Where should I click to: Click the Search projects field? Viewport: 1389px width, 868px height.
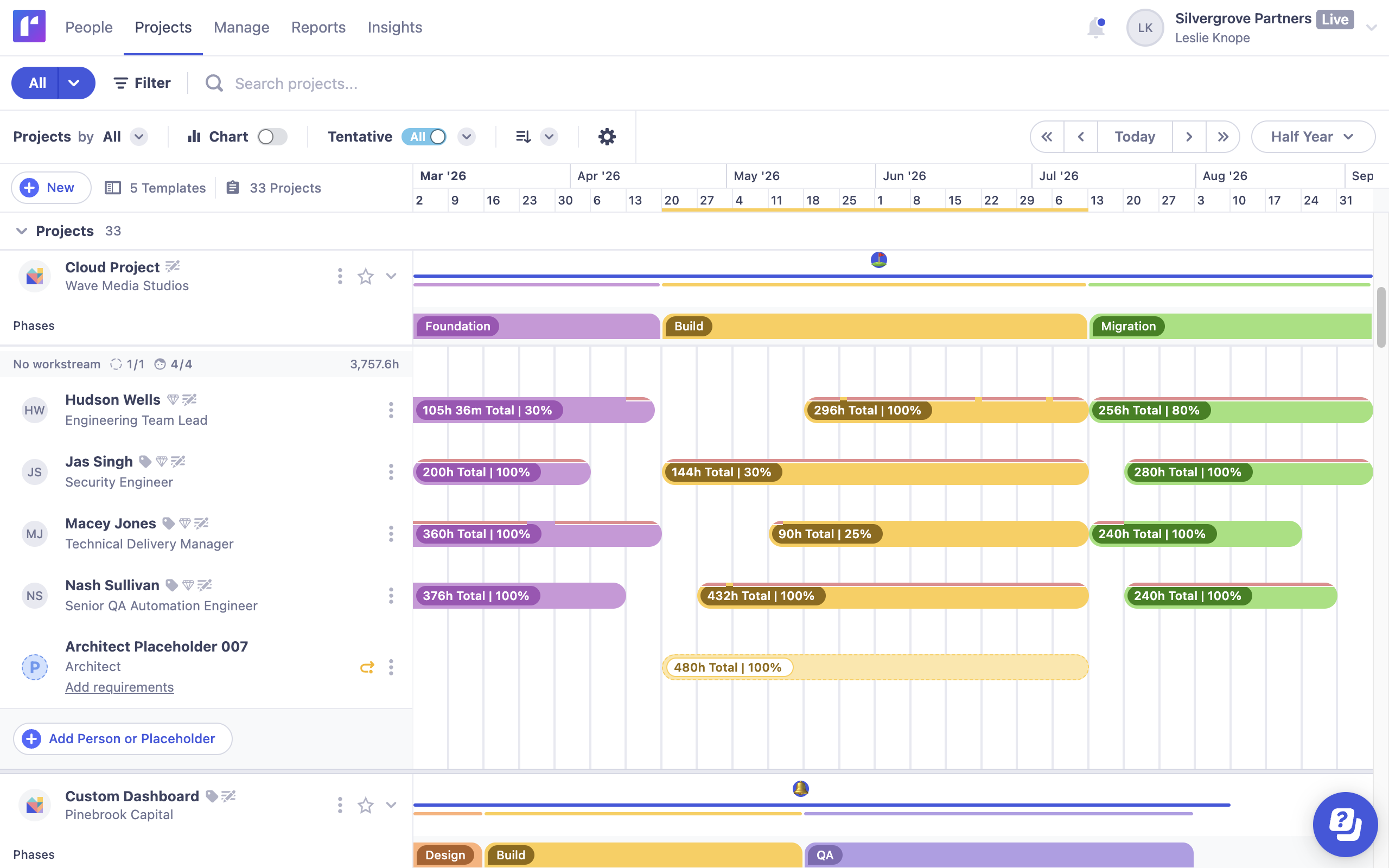point(296,84)
